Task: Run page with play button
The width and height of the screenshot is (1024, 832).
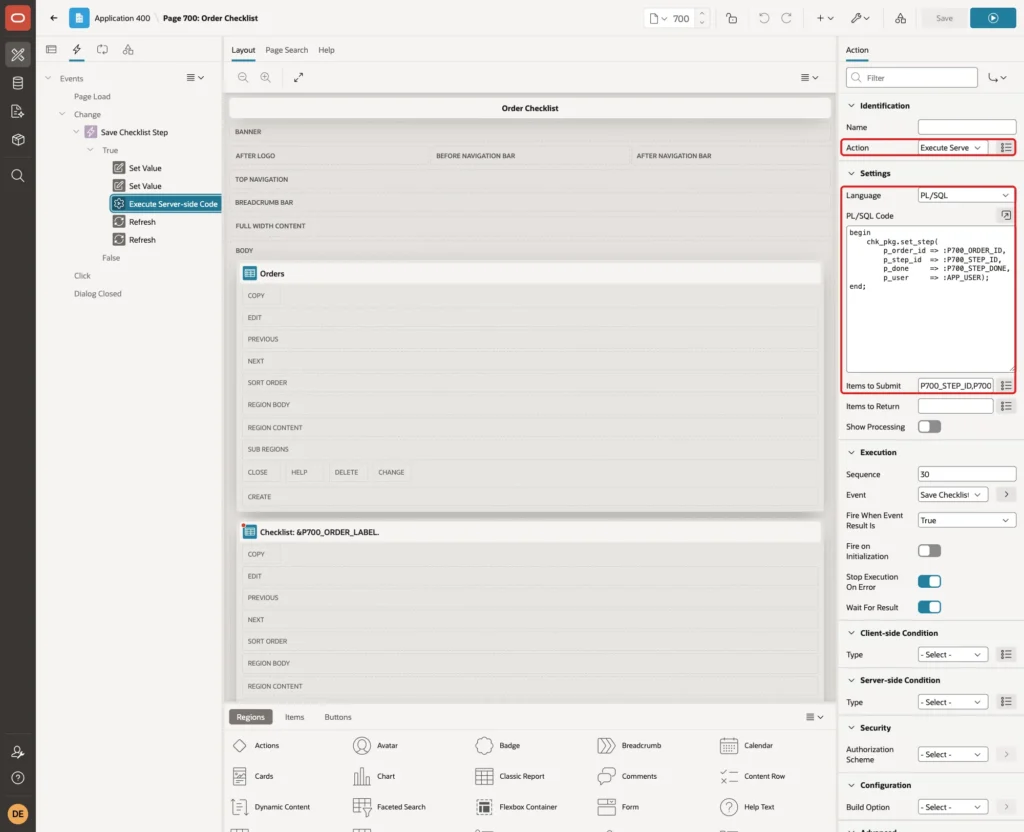Action: coord(993,18)
